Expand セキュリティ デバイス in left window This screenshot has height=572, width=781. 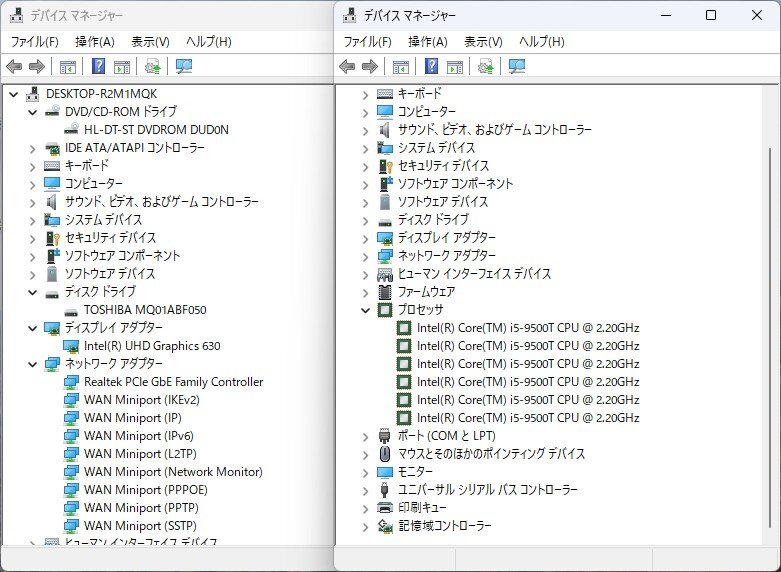32,239
